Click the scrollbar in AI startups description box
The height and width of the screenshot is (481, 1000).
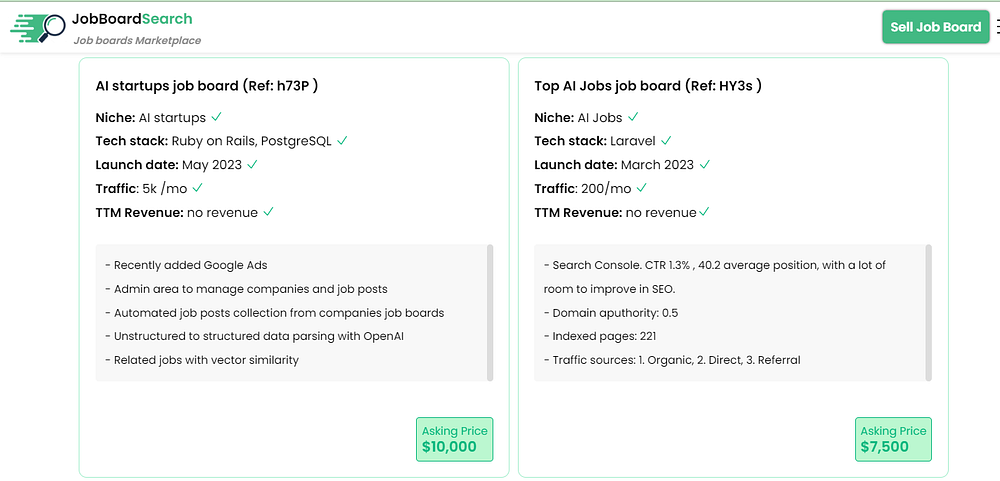pyautogui.click(x=490, y=311)
